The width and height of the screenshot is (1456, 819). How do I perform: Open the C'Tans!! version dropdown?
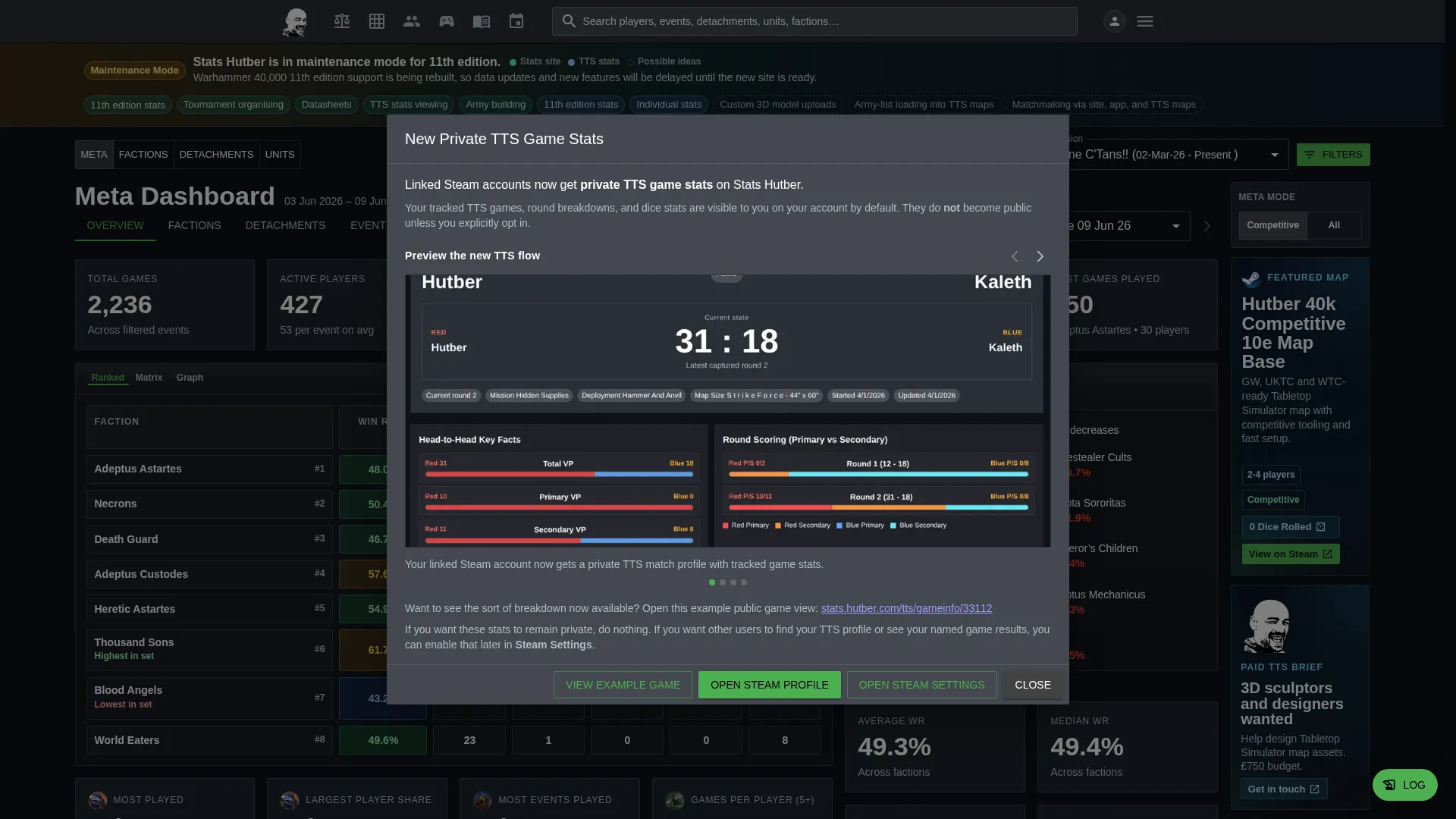(1177, 155)
